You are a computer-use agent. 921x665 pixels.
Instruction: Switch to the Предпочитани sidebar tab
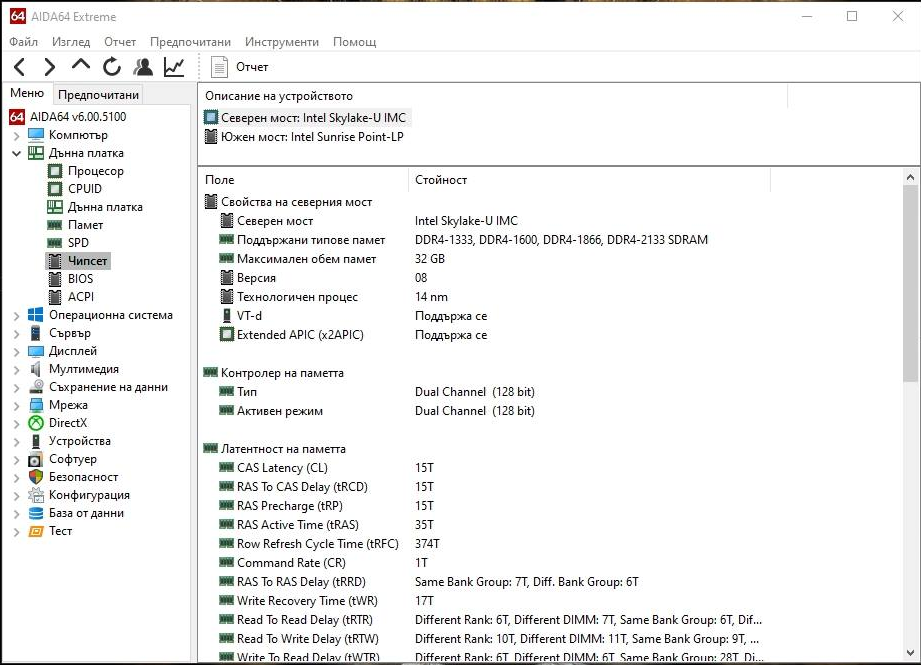(98, 95)
